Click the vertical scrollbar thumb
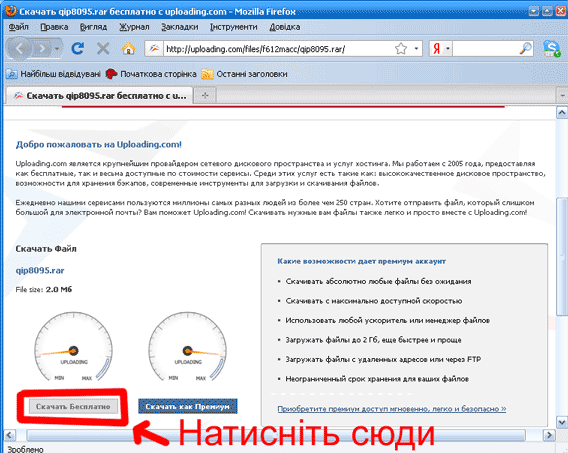Image resolution: width=568 pixels, height=453 pixels. [562, 256]
